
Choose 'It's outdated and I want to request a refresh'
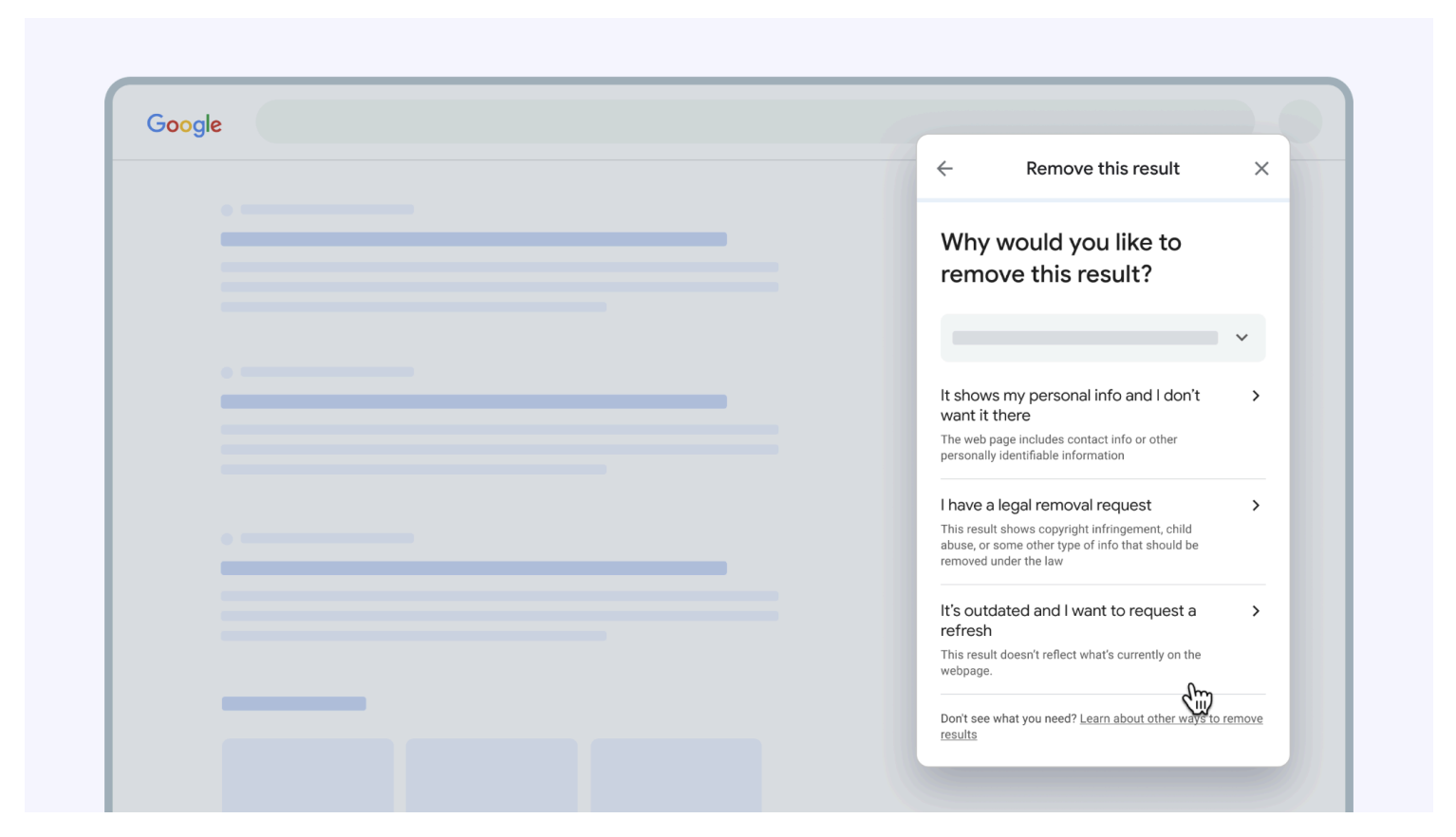1102,640
